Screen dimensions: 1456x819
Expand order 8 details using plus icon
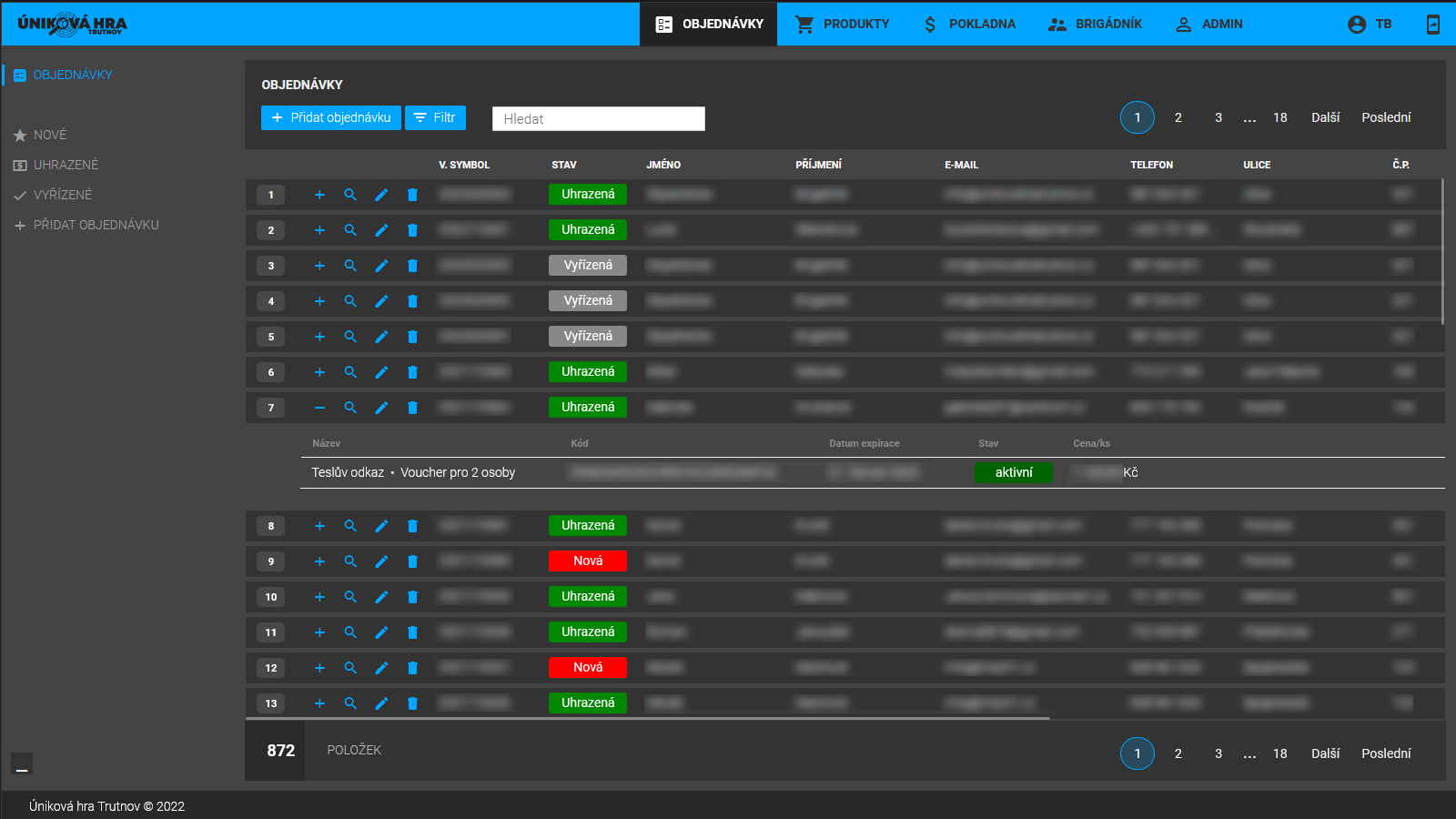click(319, 526)
